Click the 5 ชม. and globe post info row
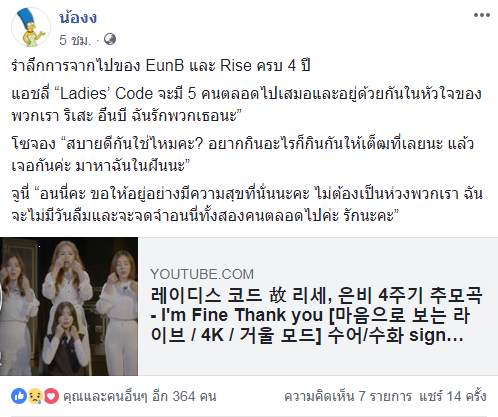The height and width of the screenshot is (417, 498). pos(88,40)
